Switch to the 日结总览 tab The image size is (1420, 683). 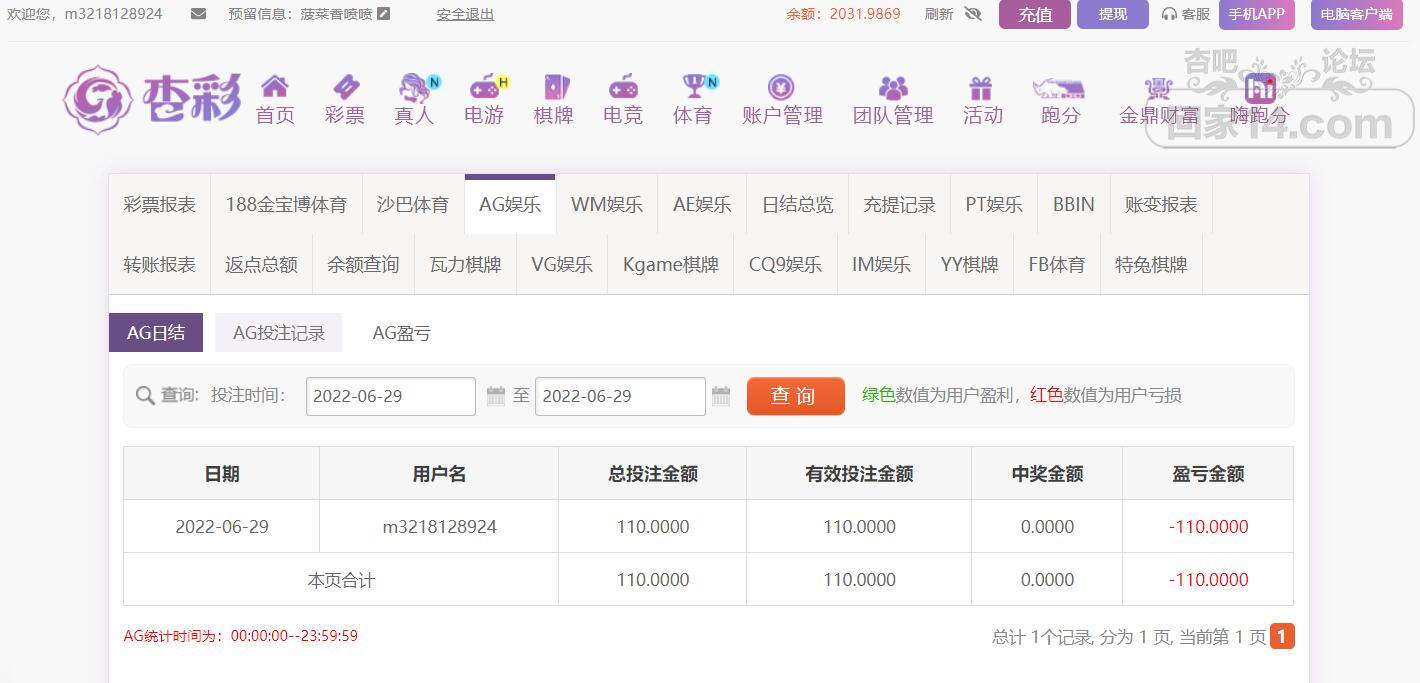tap(797, 205)
